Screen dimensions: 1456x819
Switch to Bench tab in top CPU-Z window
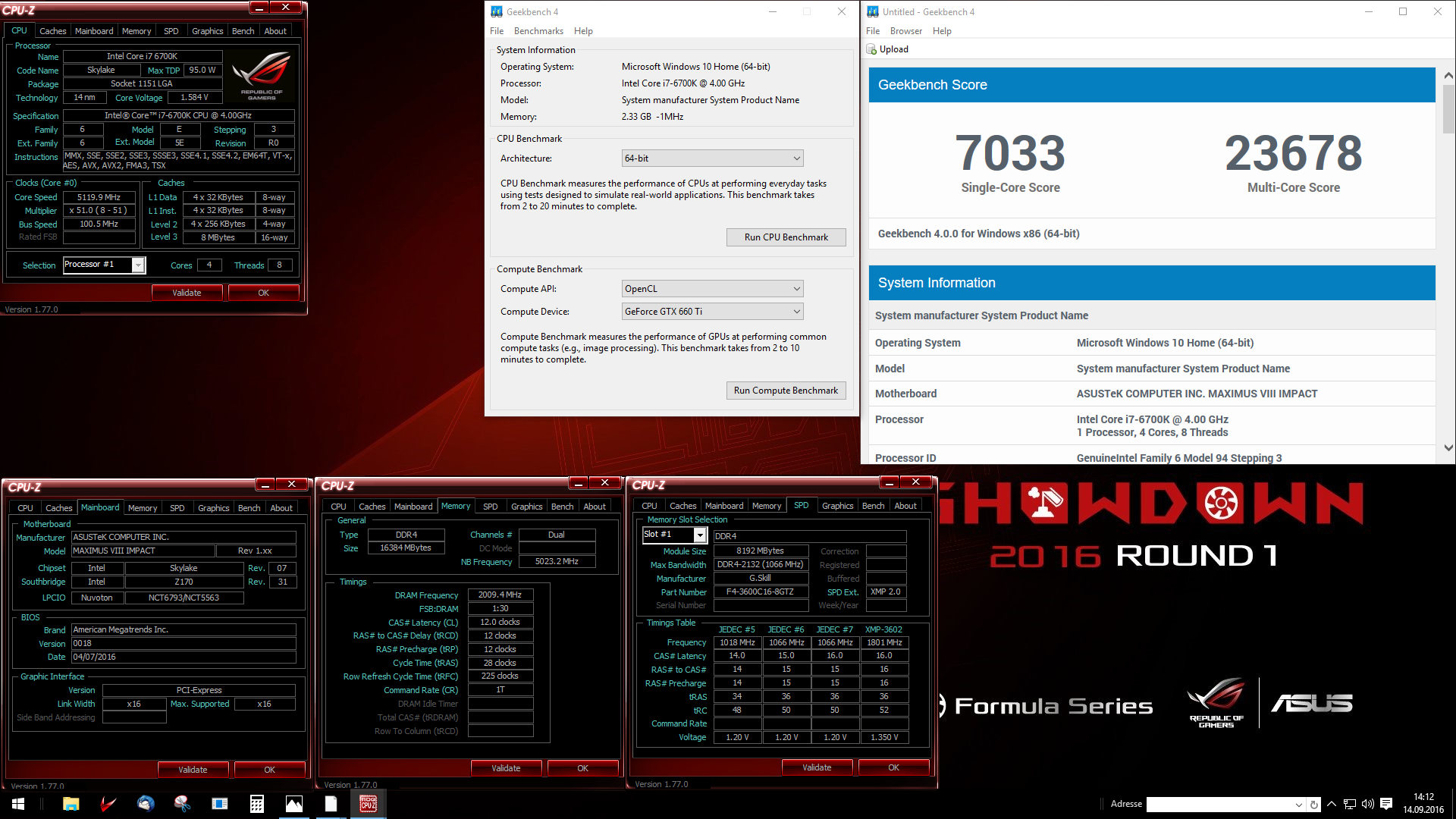243,31
